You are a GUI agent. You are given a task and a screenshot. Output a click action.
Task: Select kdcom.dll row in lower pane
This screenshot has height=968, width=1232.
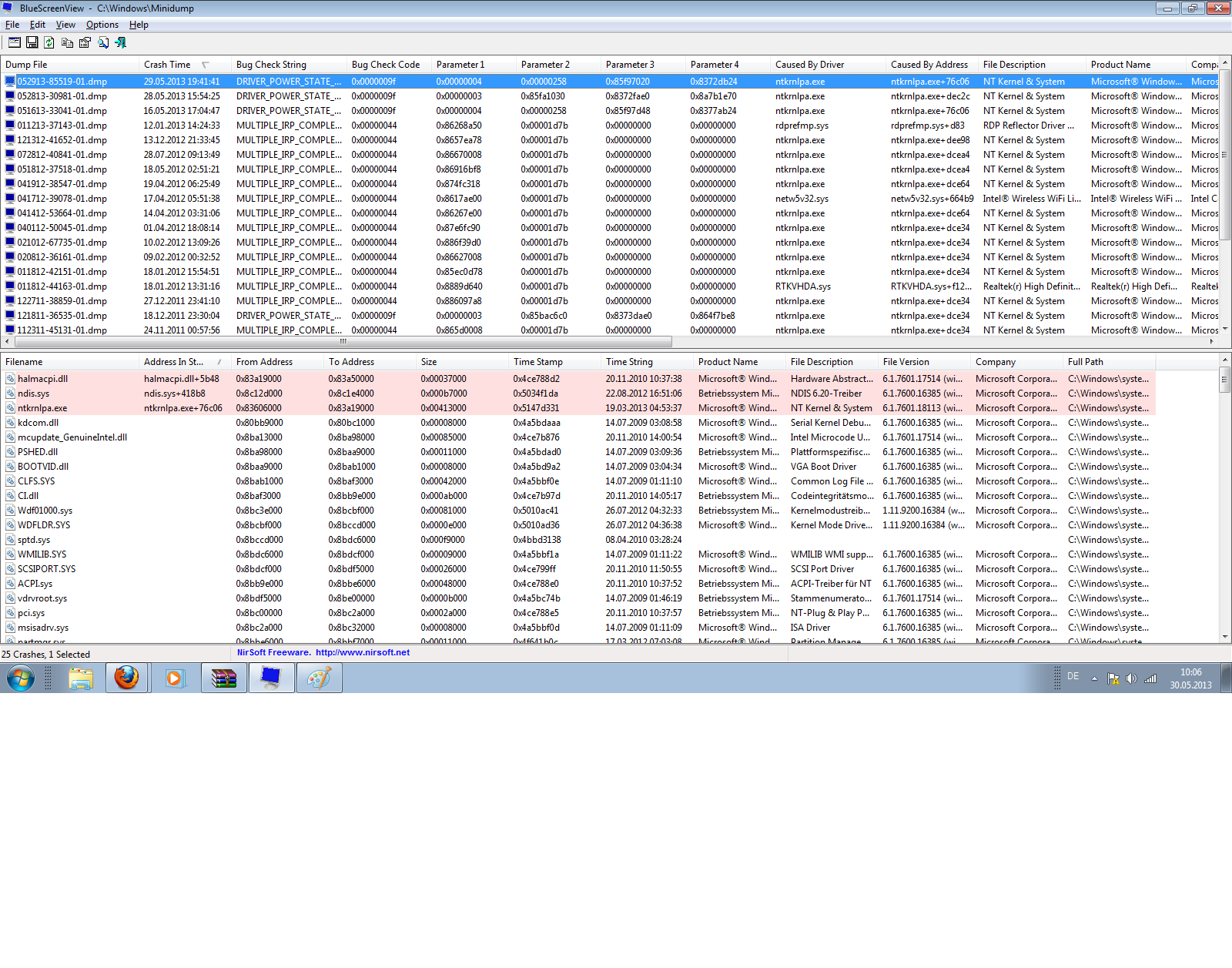[577, 423]
